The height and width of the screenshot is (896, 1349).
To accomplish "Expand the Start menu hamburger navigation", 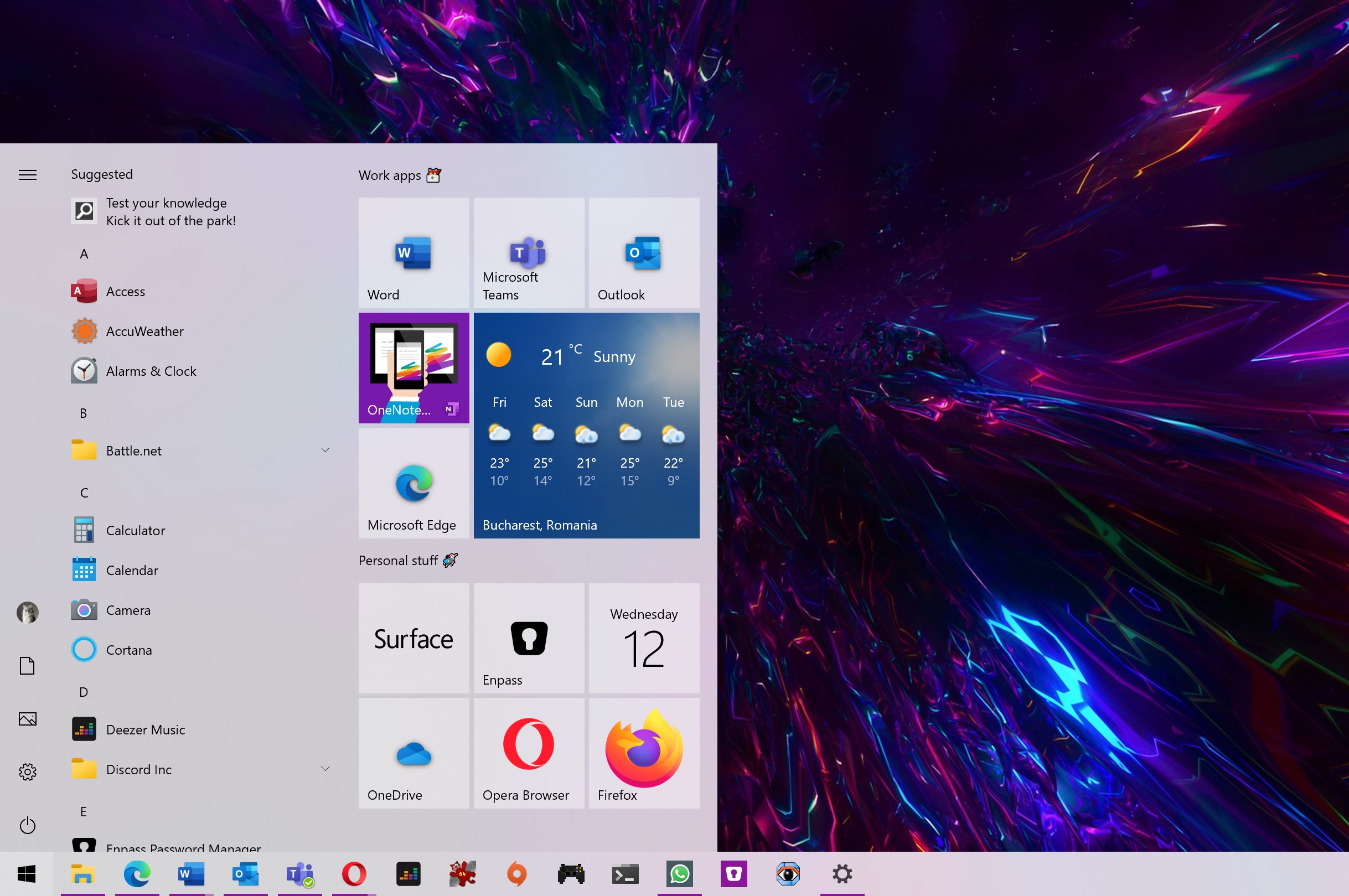I will (28, 175).
